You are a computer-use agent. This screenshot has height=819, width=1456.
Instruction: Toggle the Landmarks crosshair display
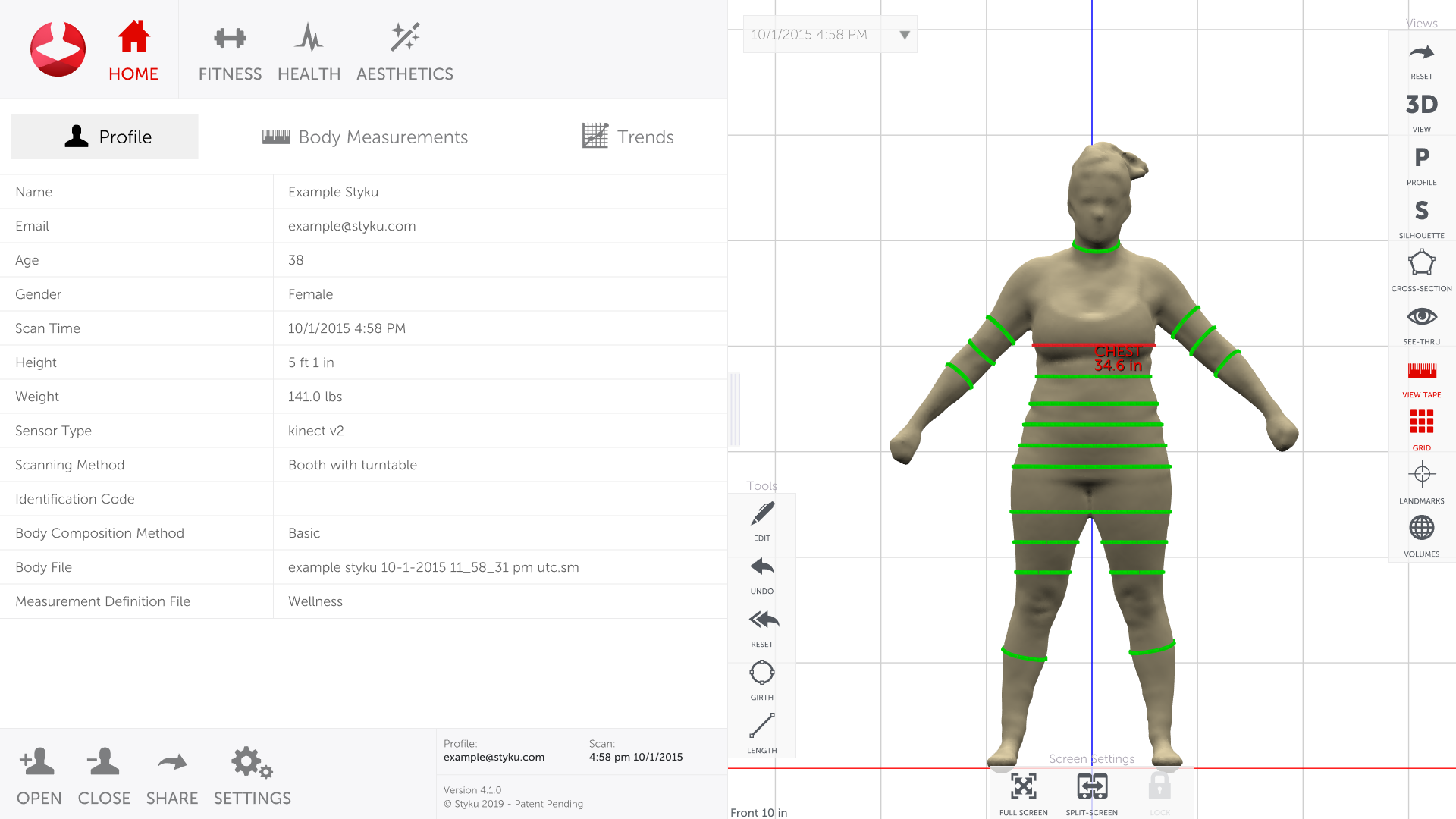pyautogui.click(x=1421, y=482)
